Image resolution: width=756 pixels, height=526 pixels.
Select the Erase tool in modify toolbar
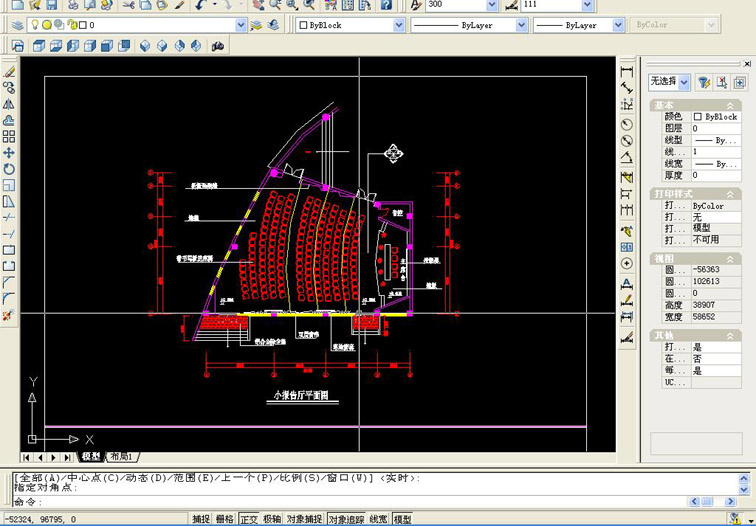(x=9, y=72)
